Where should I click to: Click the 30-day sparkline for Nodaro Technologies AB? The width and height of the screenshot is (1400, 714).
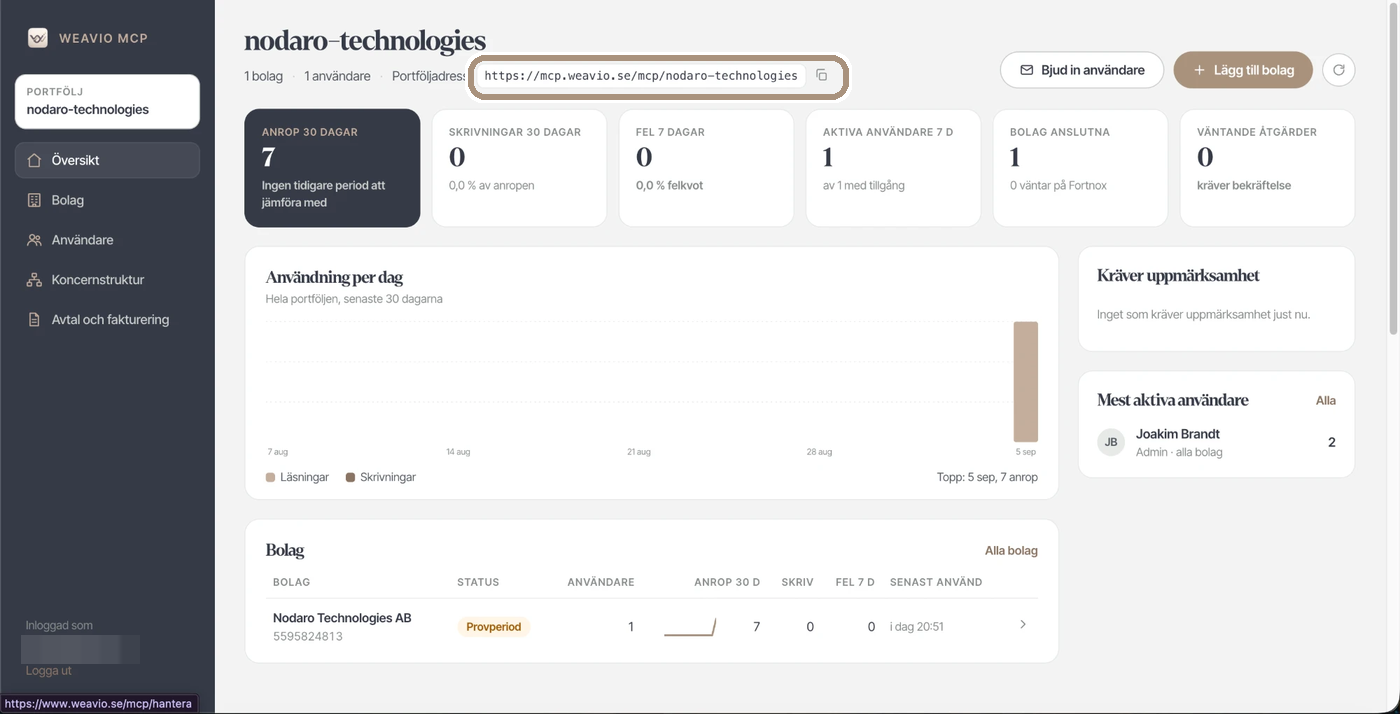[x=690, y=627]
